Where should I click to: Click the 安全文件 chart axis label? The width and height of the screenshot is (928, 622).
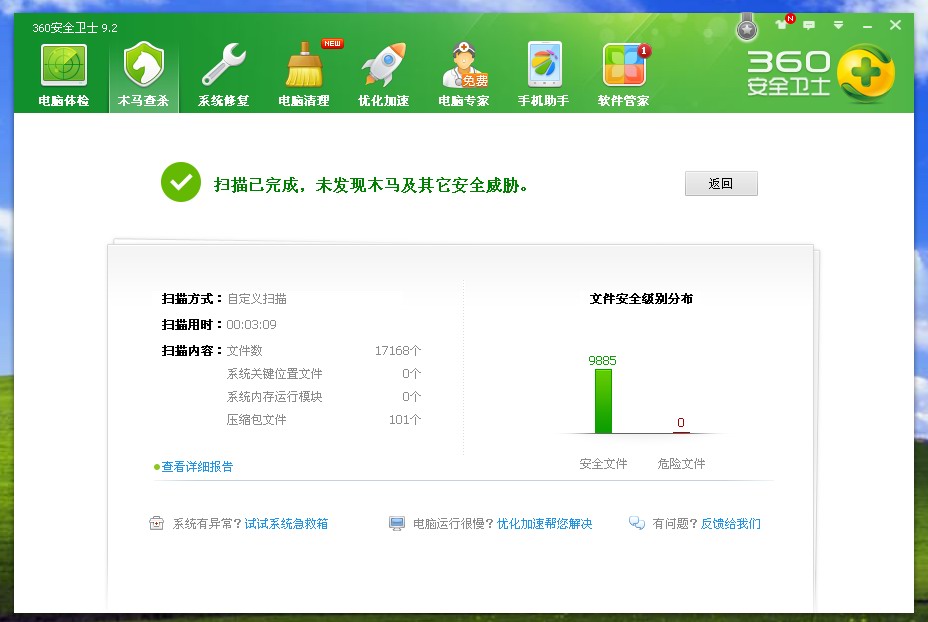[x=603, y=463]
